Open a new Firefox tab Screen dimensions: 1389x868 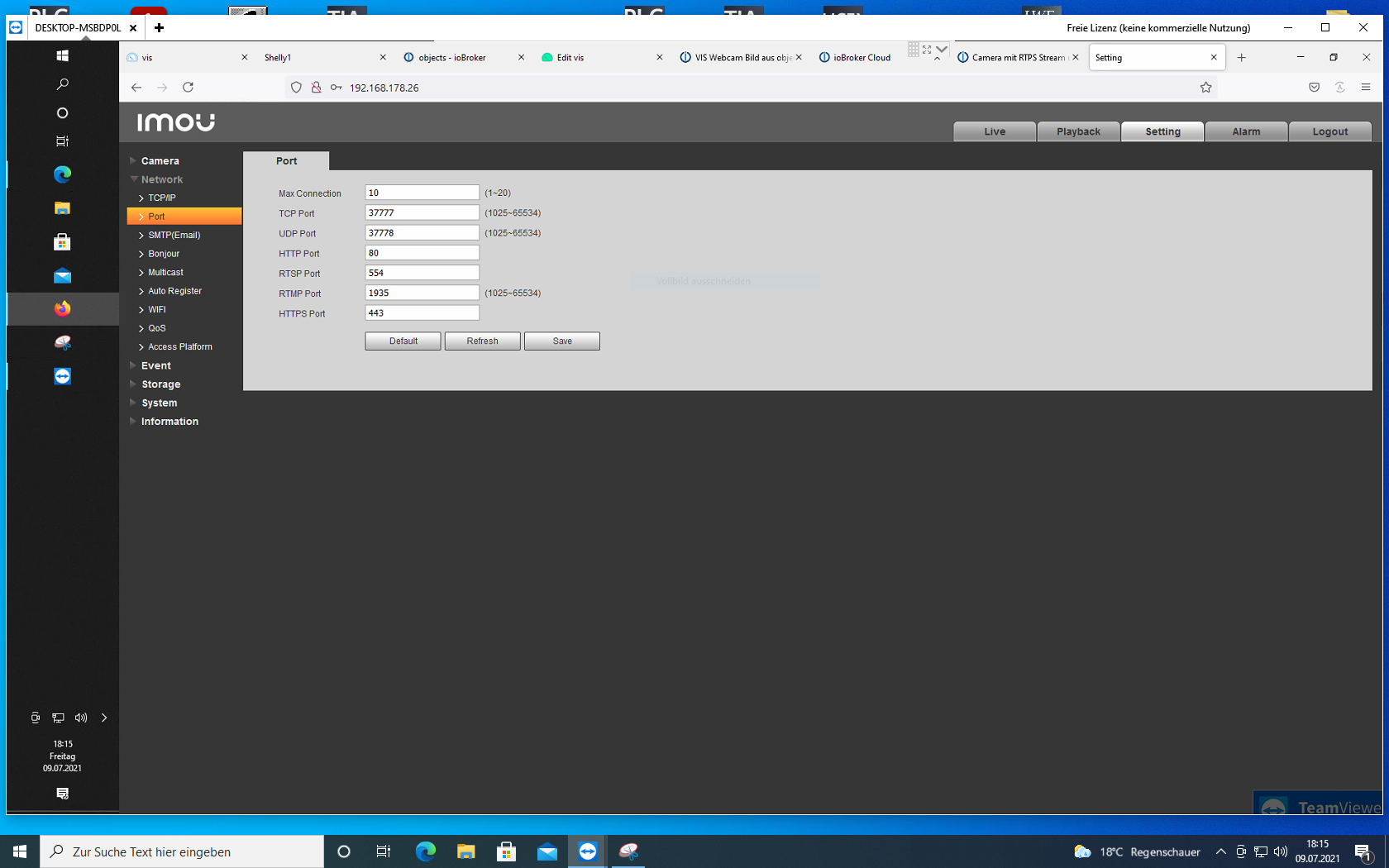1241,58
